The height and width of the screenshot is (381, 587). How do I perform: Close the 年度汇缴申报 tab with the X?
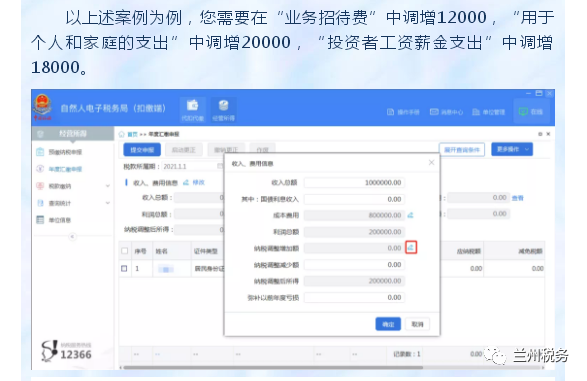pyautogui.click(x=548, y=134)
